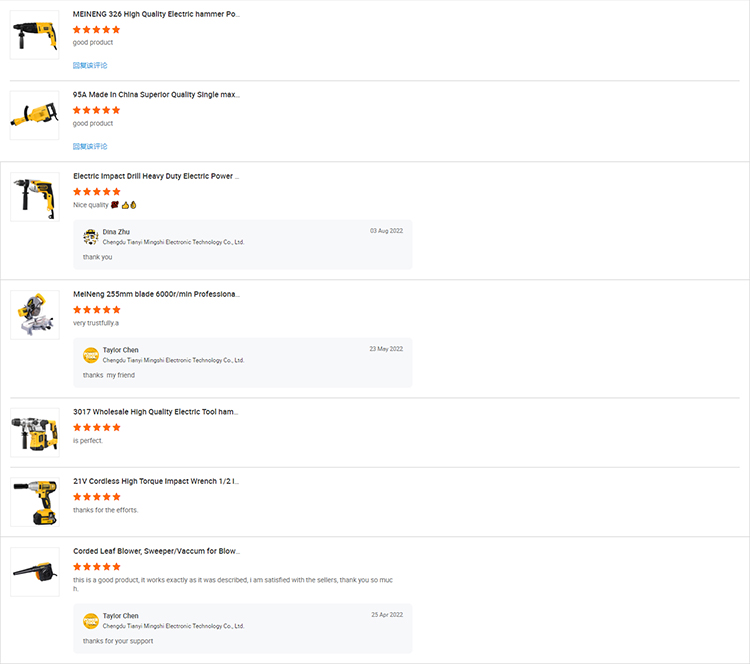This screenshot has width=750, height=664.
Task: Click star rating under MeiNeng 255mm blade review
Action: 96,310
